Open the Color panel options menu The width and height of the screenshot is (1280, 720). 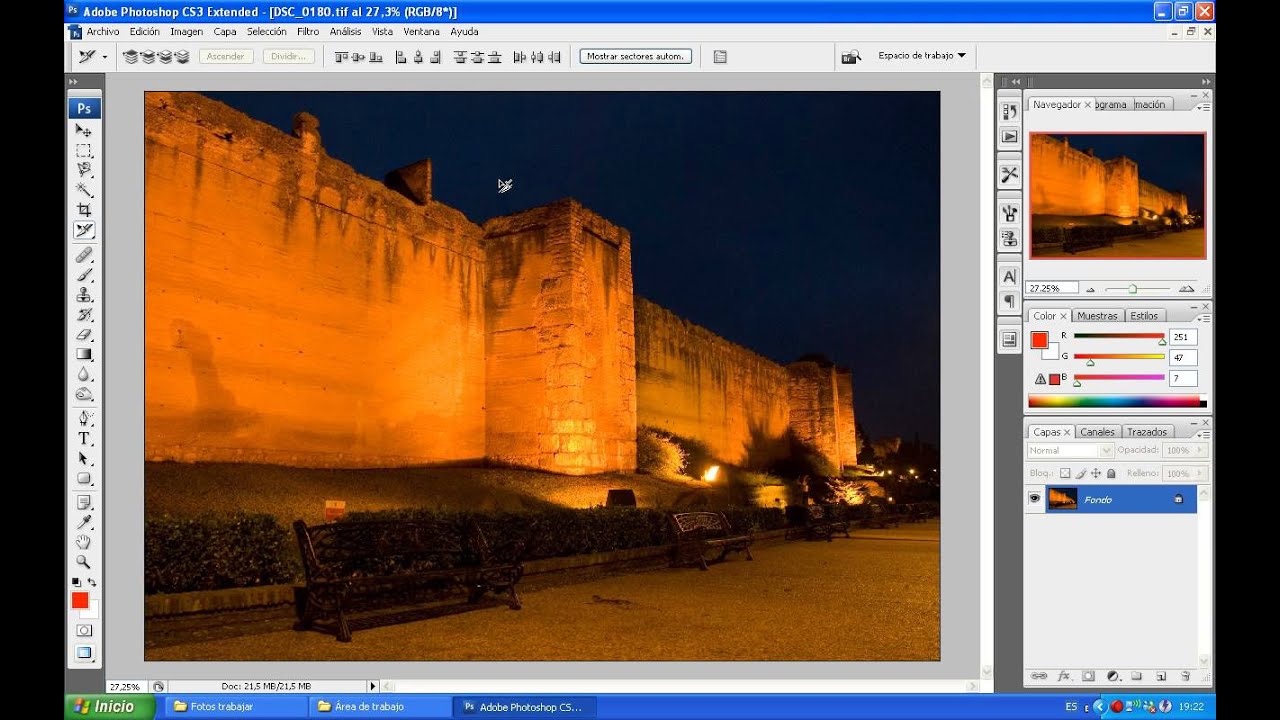[x=1203, y=318]
